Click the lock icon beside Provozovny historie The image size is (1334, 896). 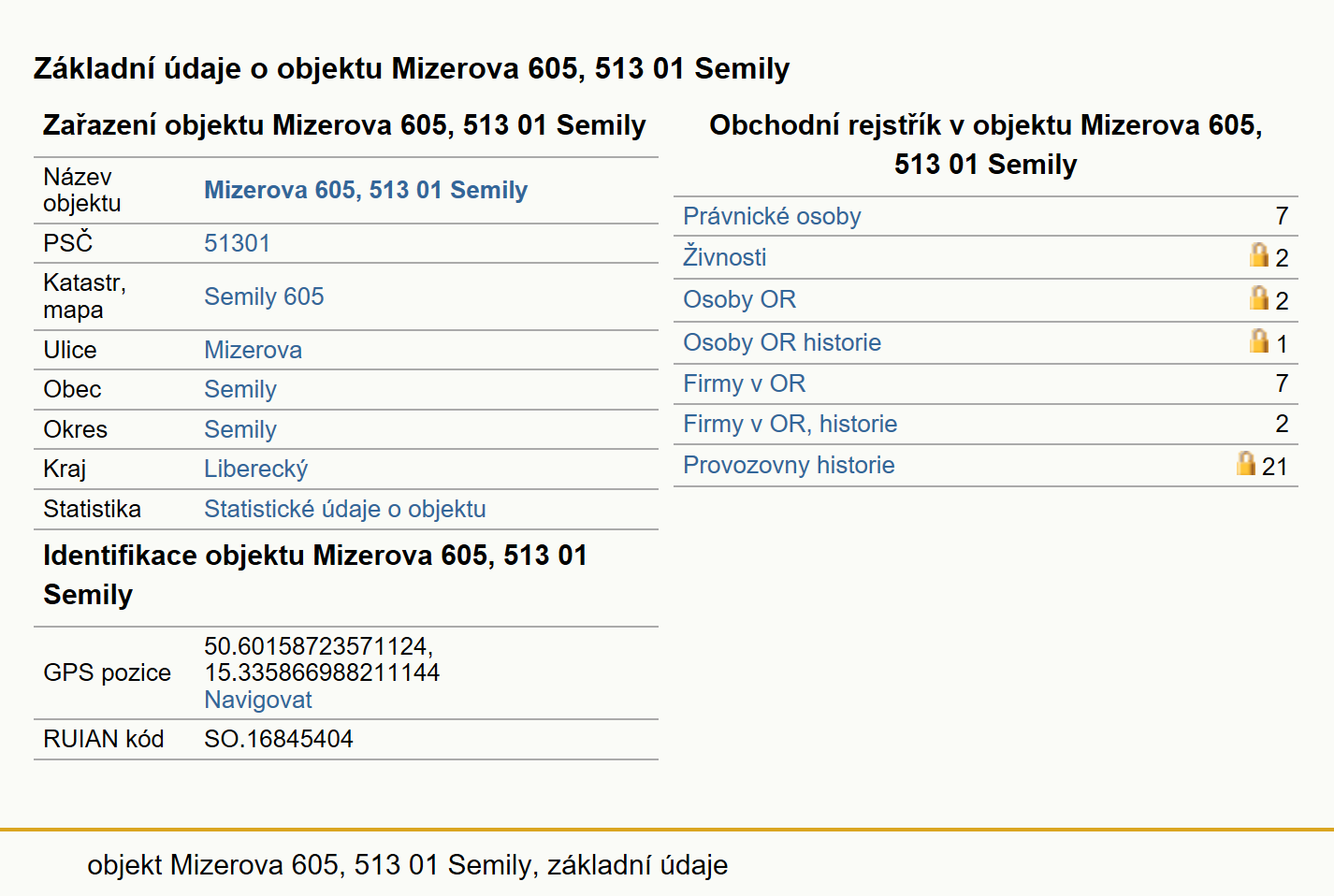pos(1246,463)
